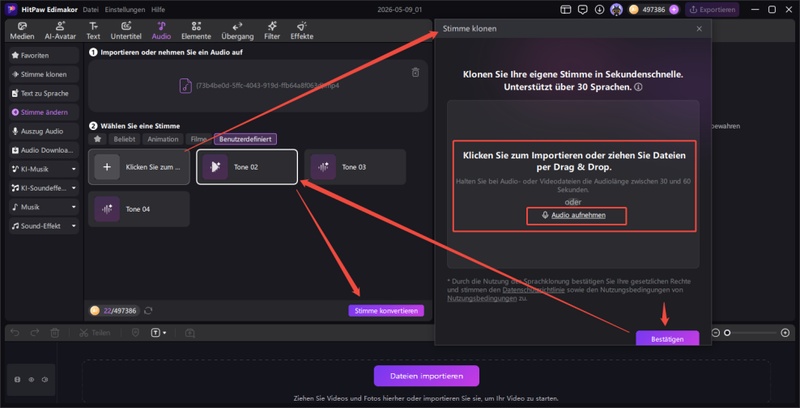Click the Bestätigen button

(x=667, y=339)
